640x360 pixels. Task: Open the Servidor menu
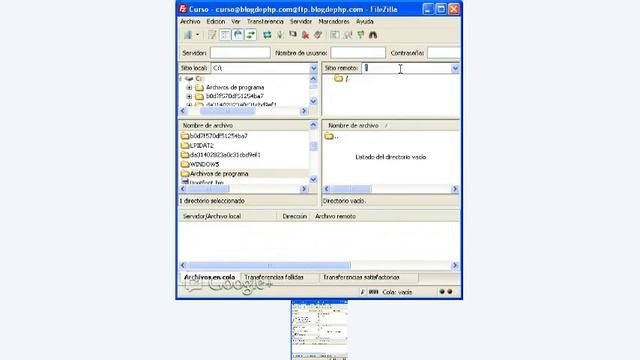[301, 21]
